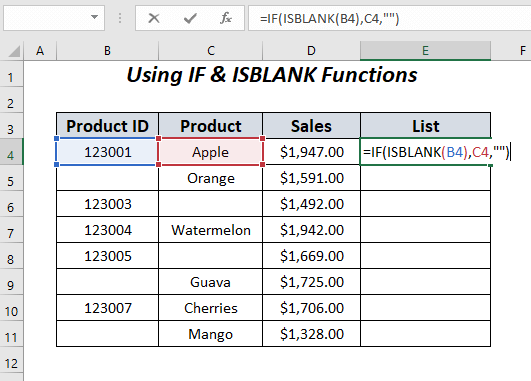Select column C header

pyautogui.click(x=211, y=51)
